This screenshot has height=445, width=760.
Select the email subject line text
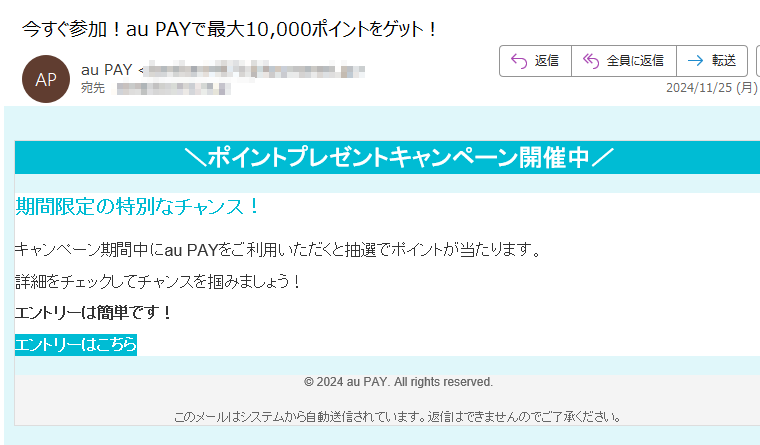coord(230,30)
